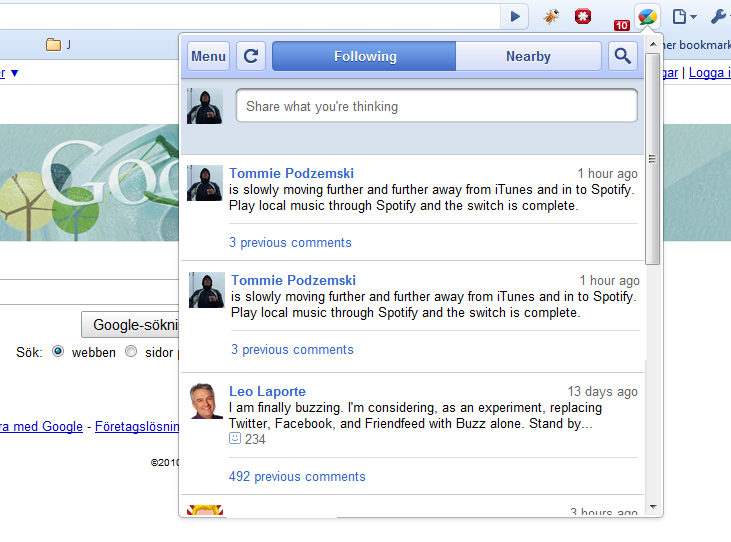Click own profile avatar beside share box

tap(205, 106)
